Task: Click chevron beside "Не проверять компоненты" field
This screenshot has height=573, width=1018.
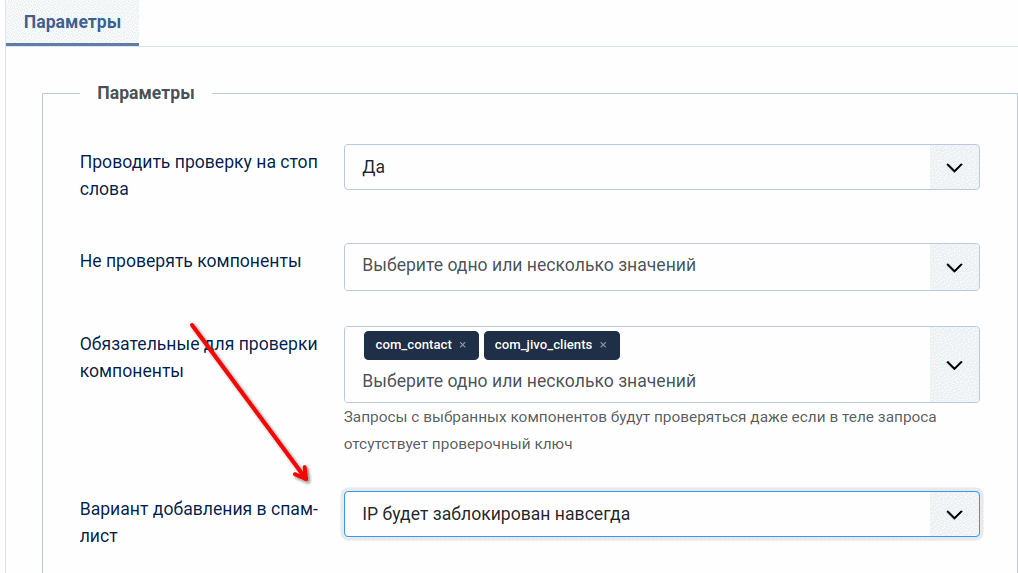Action: pos(954,267)
